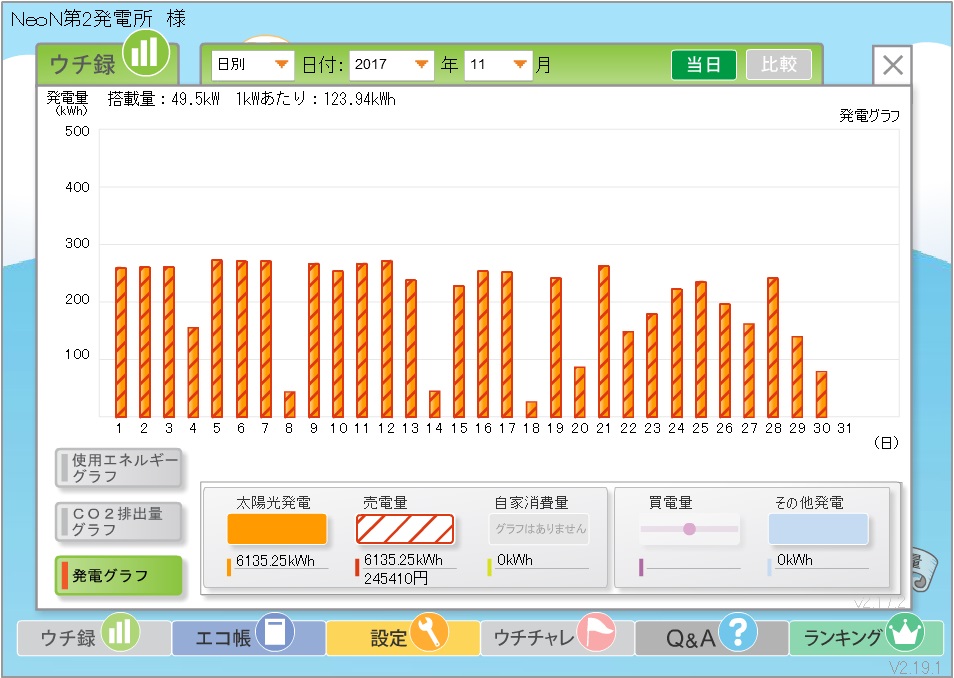The image size is (954, 678).
Task: Click the bar for day 30
Action: click(x=821, y=394)
